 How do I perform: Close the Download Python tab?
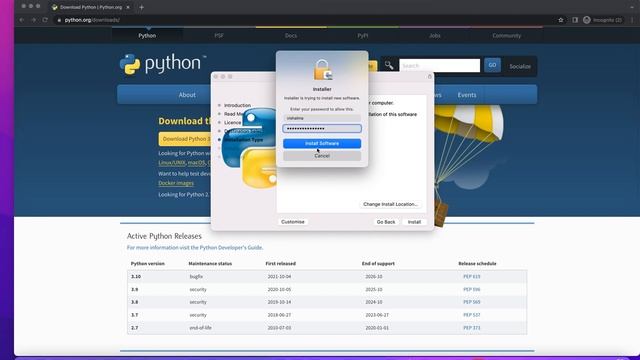[x=128, y=7]
